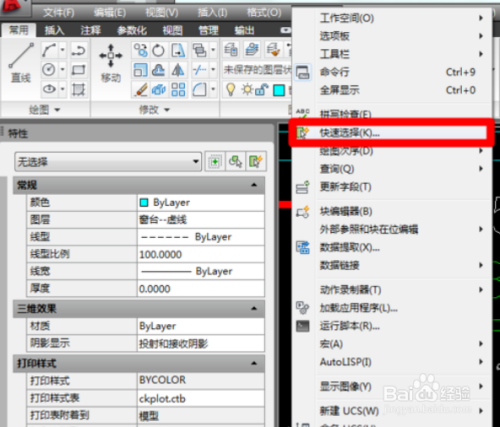Open the 格式(O) menu
The height and width of the screenshot is (427, 500).
(264, 13)
